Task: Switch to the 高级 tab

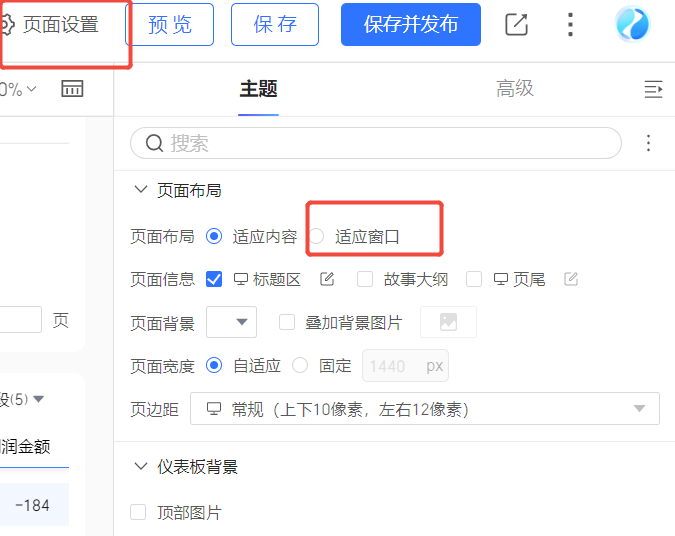Action: tap(515, 89)
